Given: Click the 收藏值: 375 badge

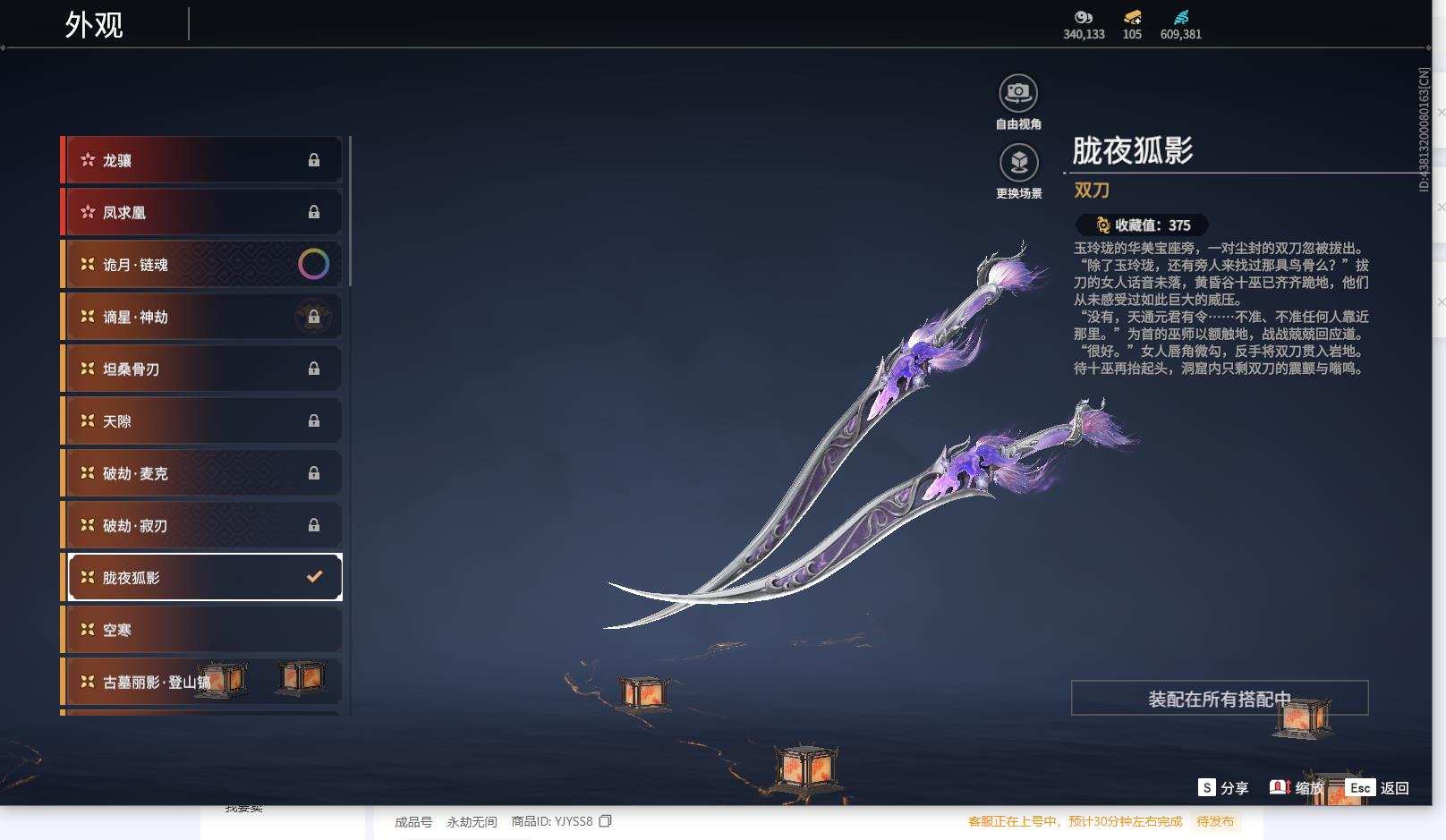Looking at the screenshot, I should pos(1142,225).
